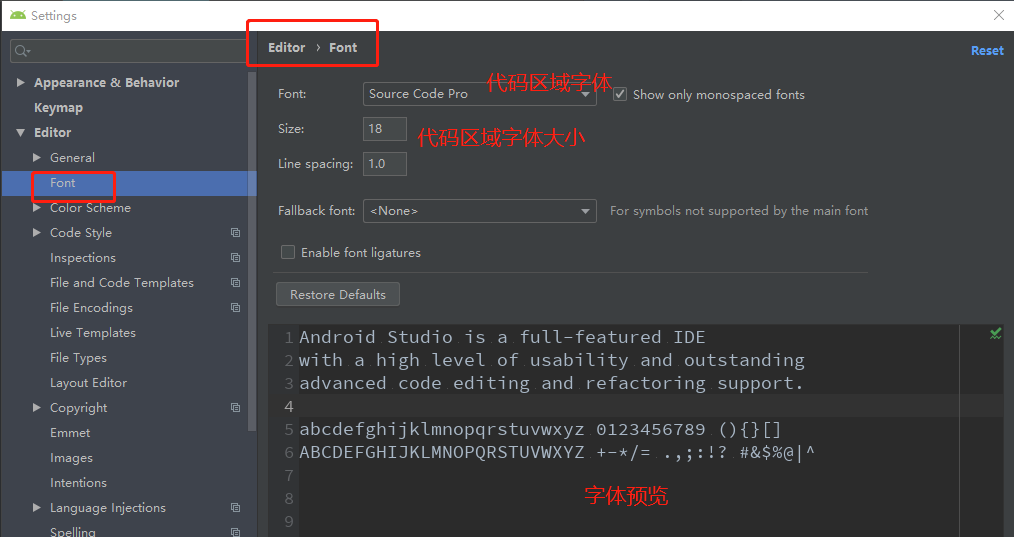Click the project-level icon beside Copyright
Screen dimensions: 1014x537
235,408
